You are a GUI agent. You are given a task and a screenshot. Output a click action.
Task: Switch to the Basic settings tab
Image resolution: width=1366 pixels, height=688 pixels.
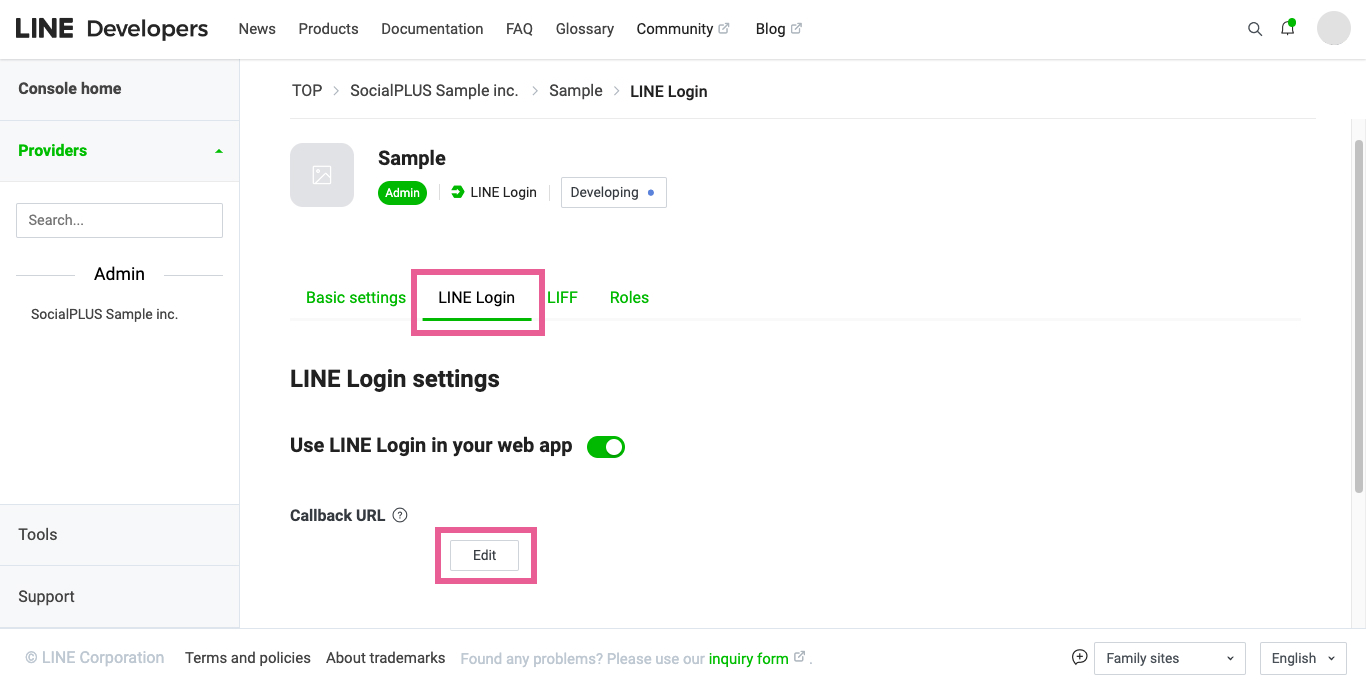click(x=356, y=297)
